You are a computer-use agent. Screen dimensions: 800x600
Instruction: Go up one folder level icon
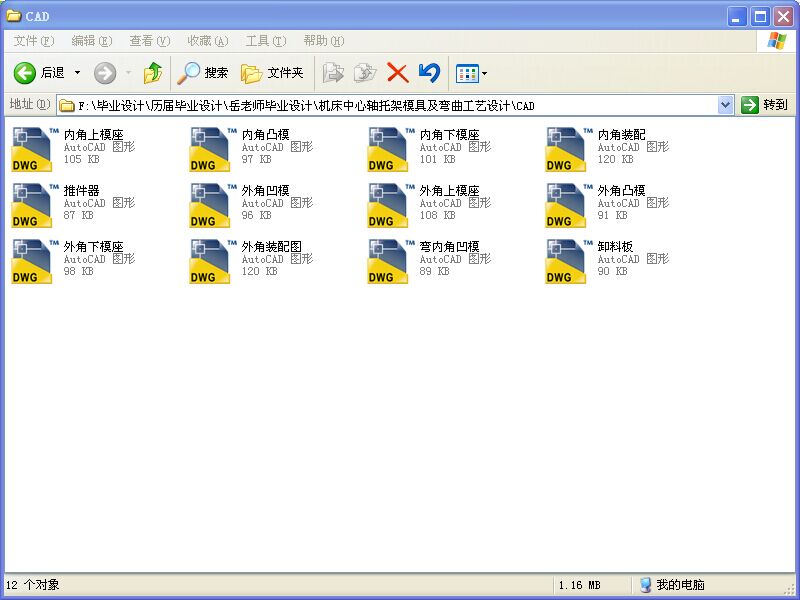coord(153,73)
